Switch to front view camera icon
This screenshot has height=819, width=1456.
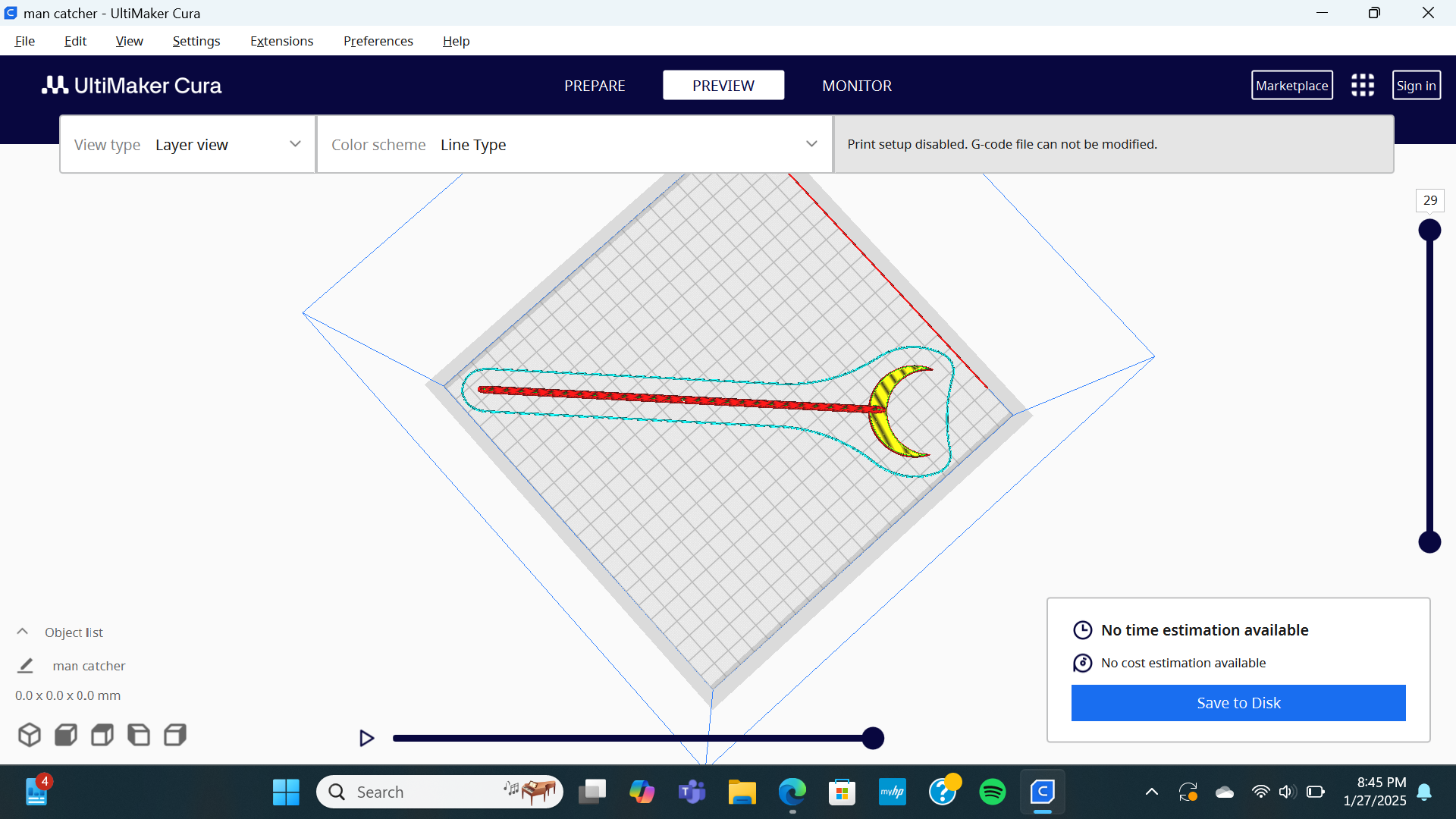[66, 735]
